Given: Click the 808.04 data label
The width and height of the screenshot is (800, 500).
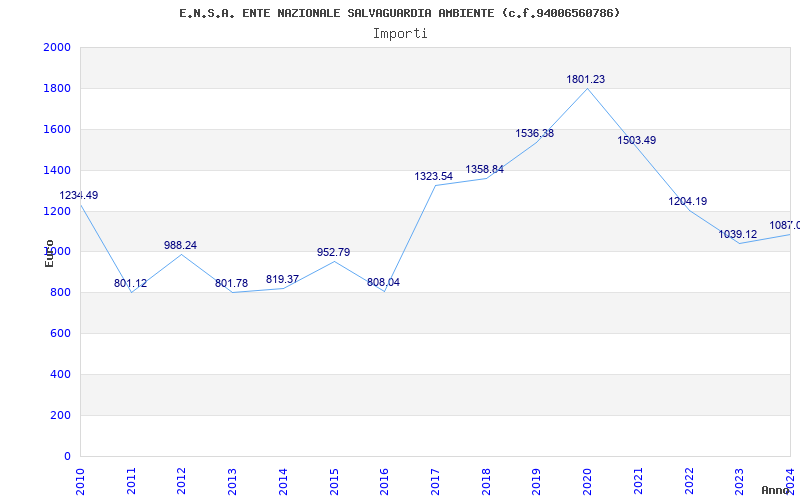Looking at the screenshot, I should [383, 282].
